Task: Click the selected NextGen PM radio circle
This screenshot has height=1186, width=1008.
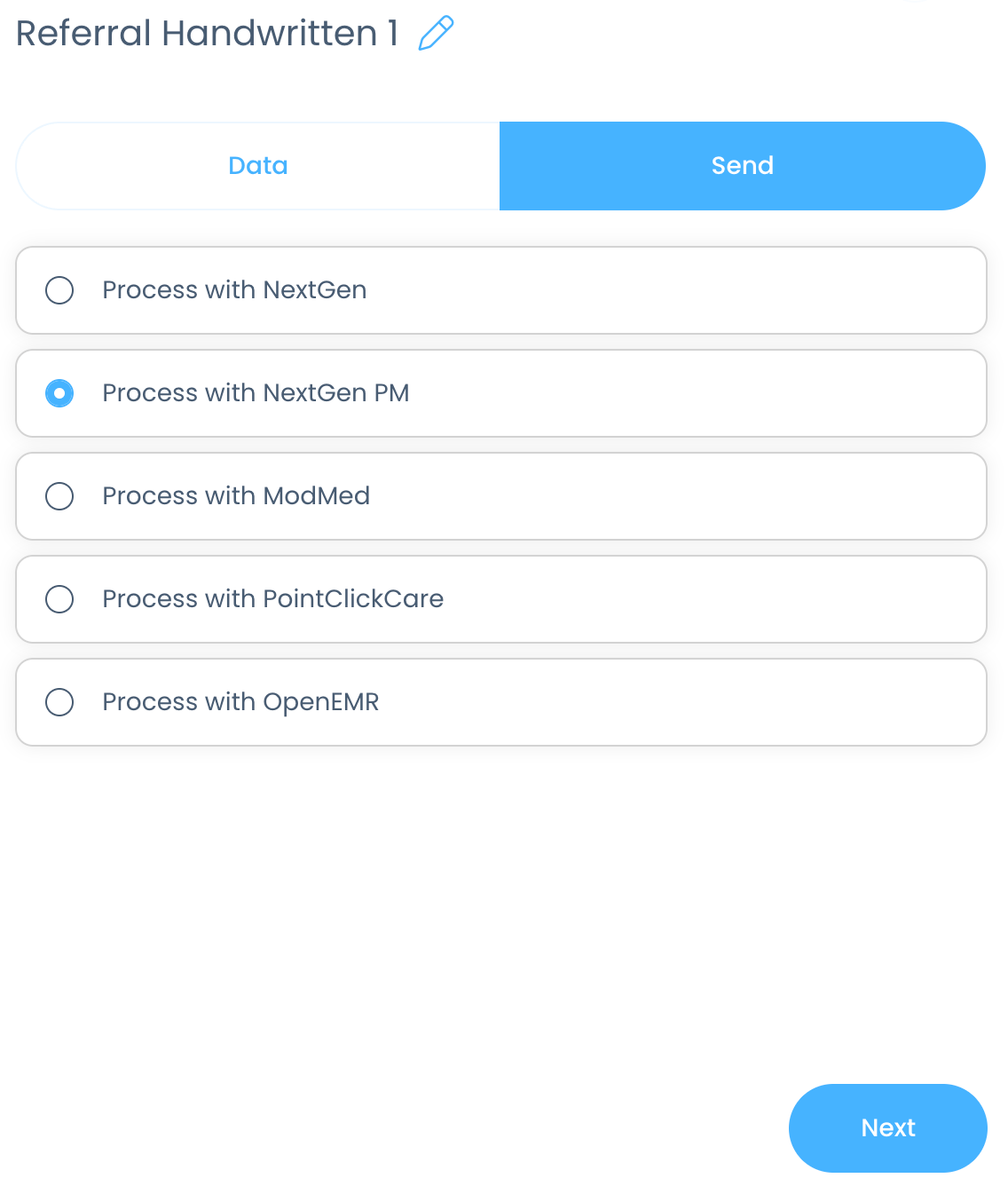Action: [59, 393]
